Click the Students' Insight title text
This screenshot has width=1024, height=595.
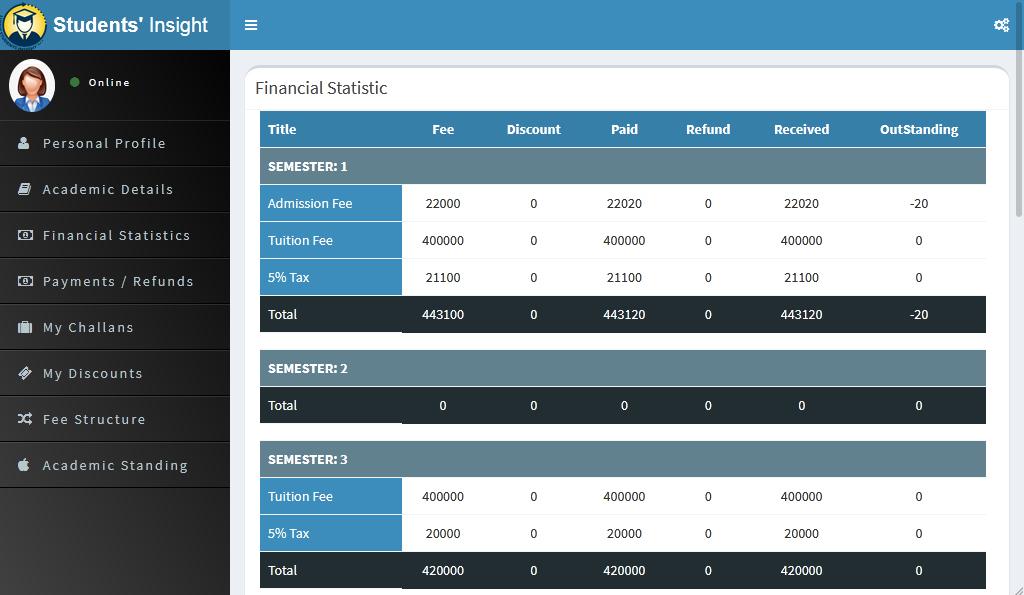[x=130, y=25]
